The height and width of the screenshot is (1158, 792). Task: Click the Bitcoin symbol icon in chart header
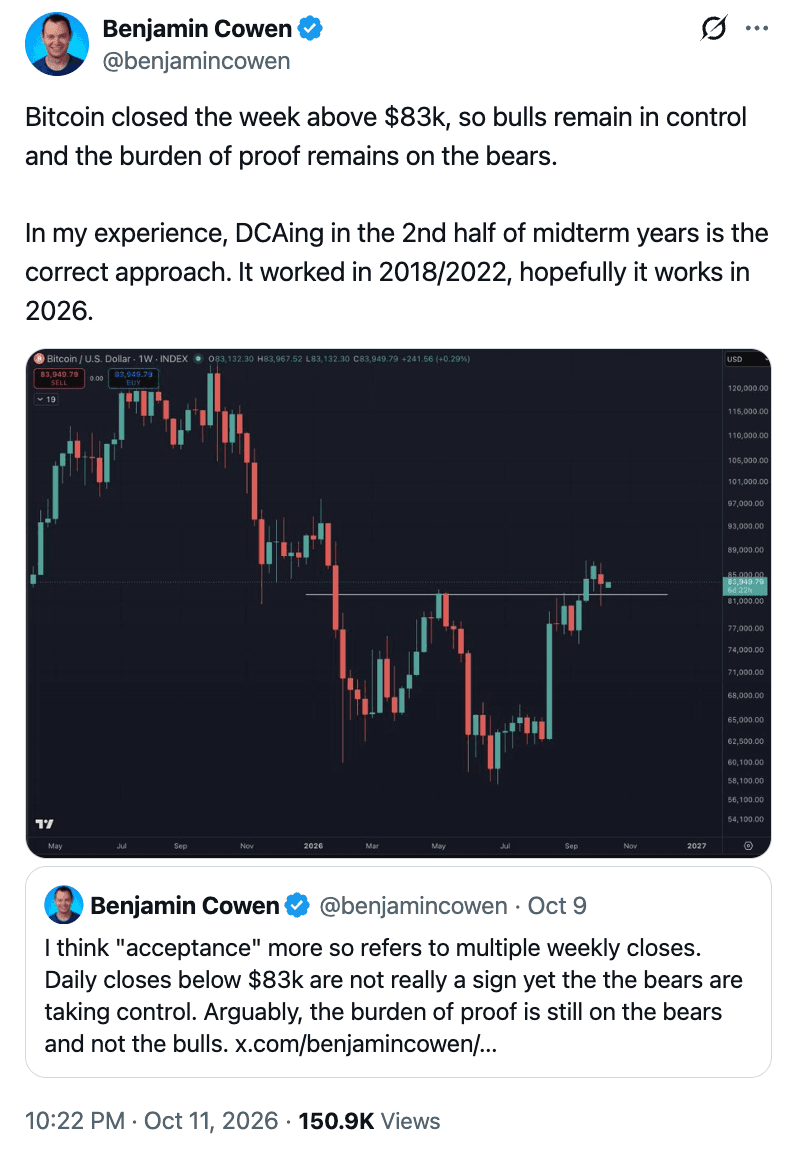40,359
